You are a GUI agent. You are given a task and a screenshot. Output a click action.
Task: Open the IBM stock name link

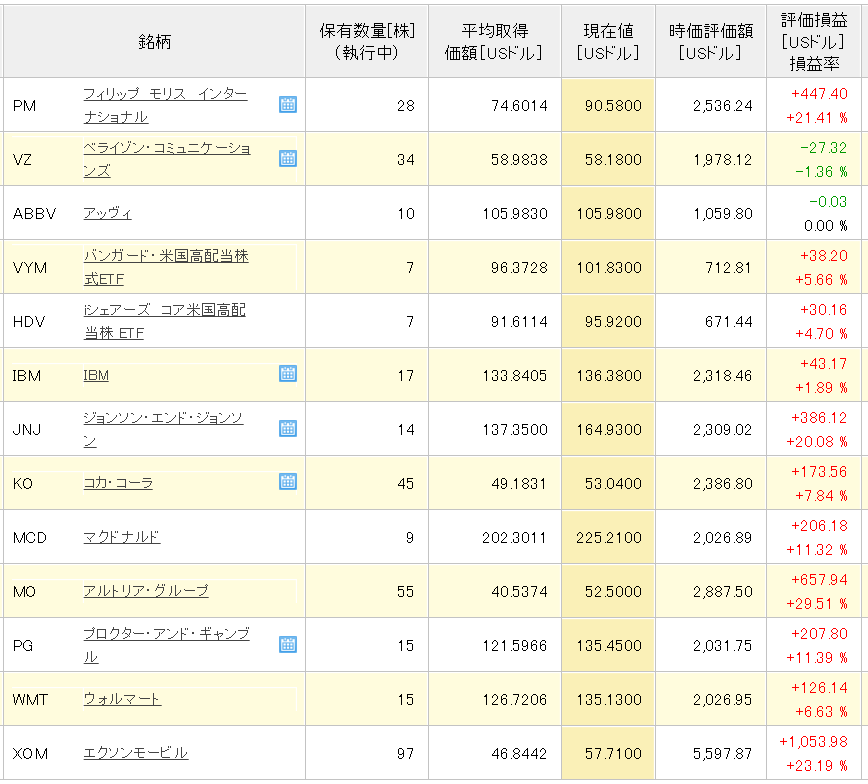click(96, 375)
